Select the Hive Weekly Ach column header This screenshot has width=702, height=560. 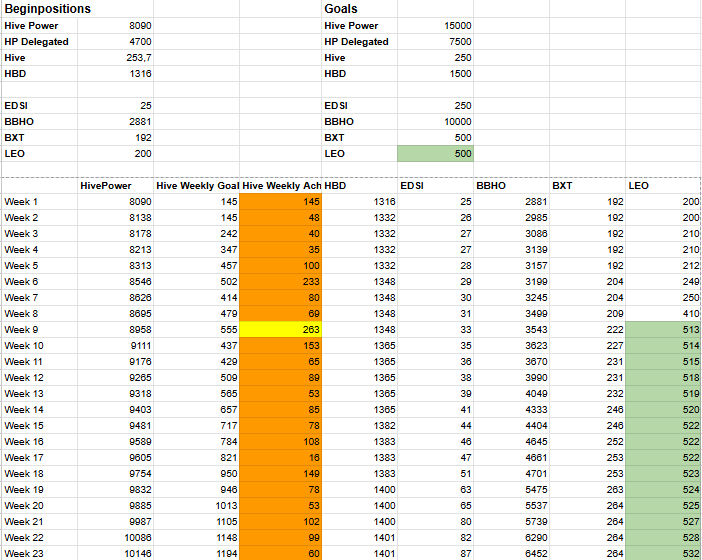(x=280, y=186)
